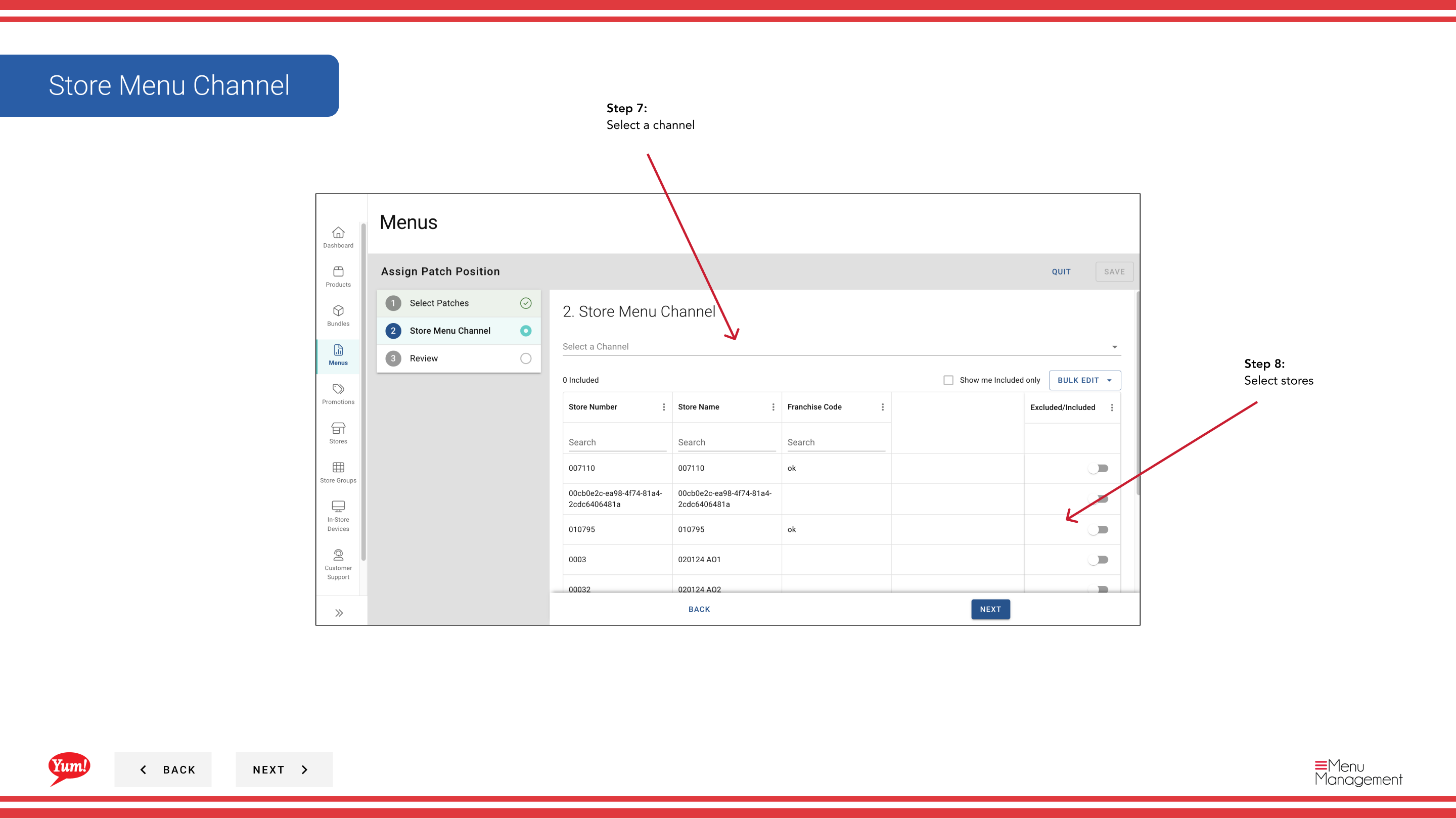Viewport: 1456px width, 819px height.
Task: Go to Products in the sidebar
Action: tap(338, 277)
